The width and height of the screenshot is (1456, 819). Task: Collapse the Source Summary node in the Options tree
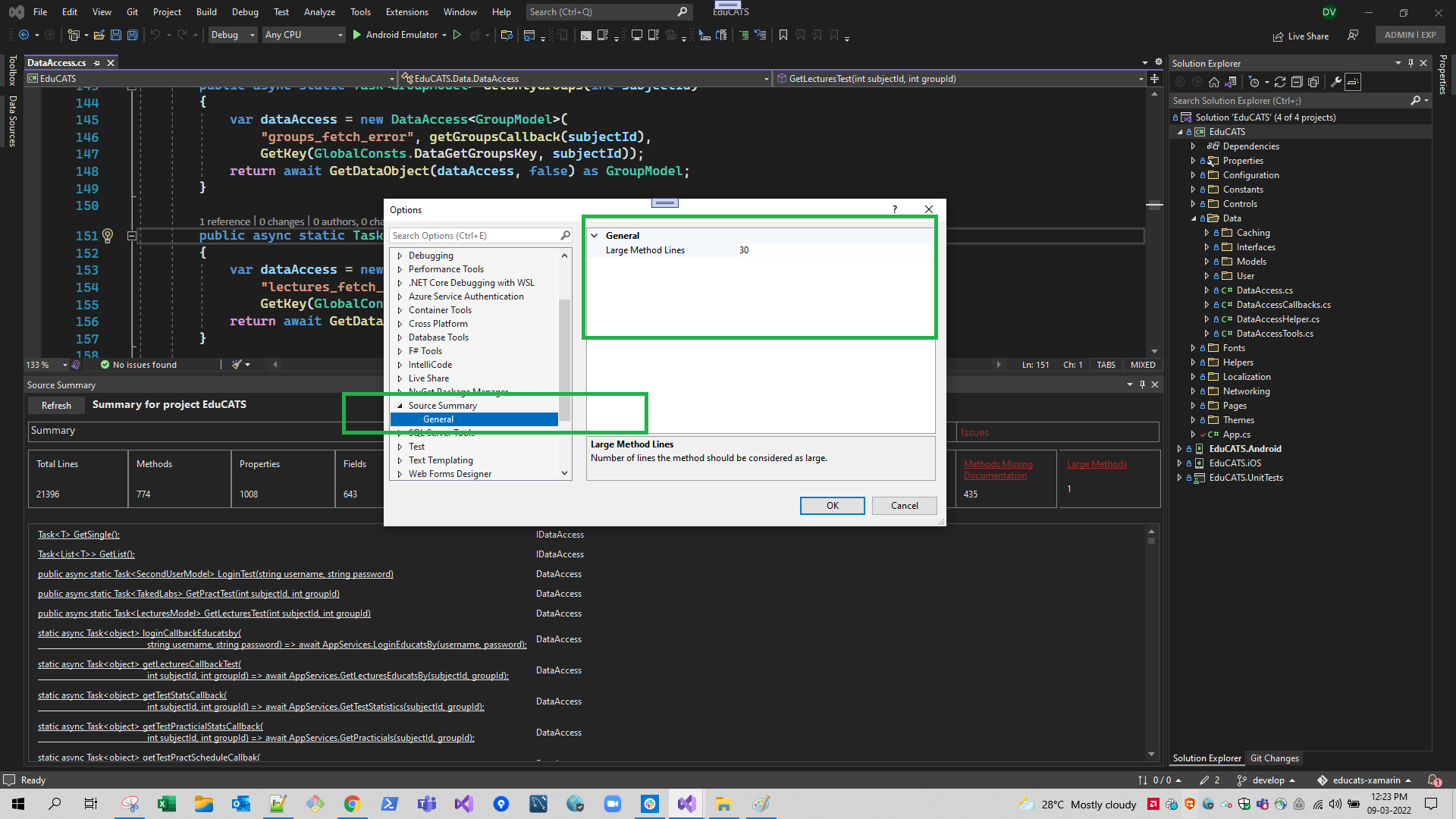click(x=400, y=406)
